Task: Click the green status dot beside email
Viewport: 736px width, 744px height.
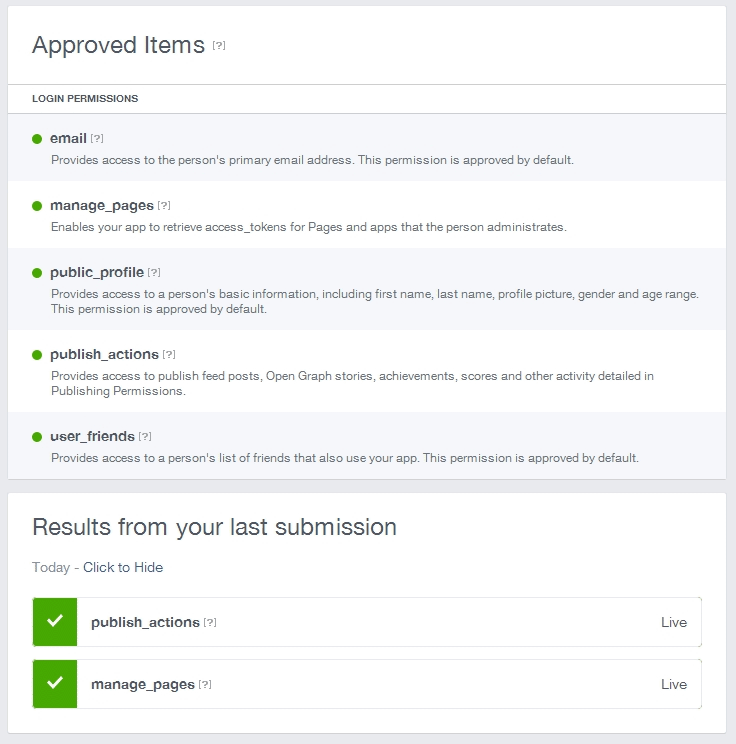Action: (x=37, y=139)
